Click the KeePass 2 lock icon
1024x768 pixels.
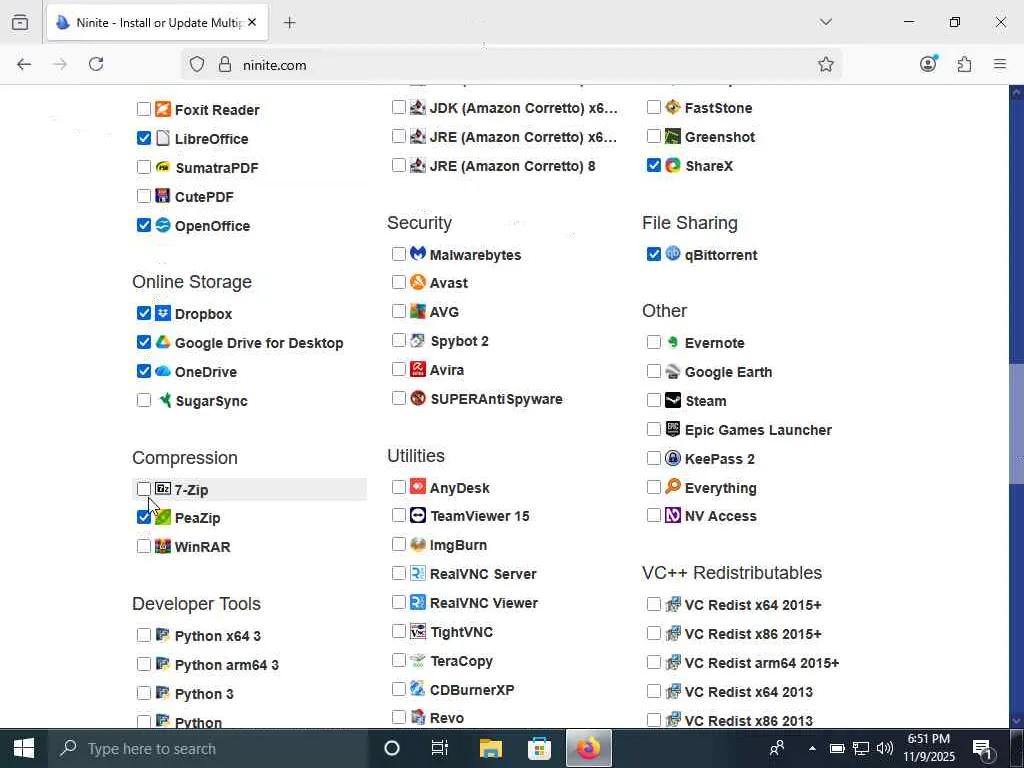(673, 458)
